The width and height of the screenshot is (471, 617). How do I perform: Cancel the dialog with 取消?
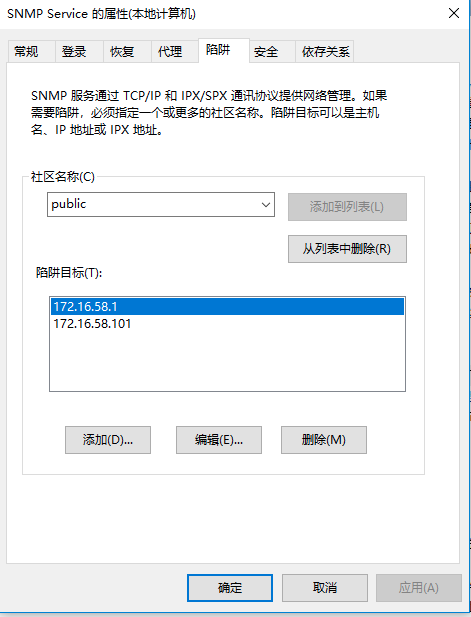(325, 587)
